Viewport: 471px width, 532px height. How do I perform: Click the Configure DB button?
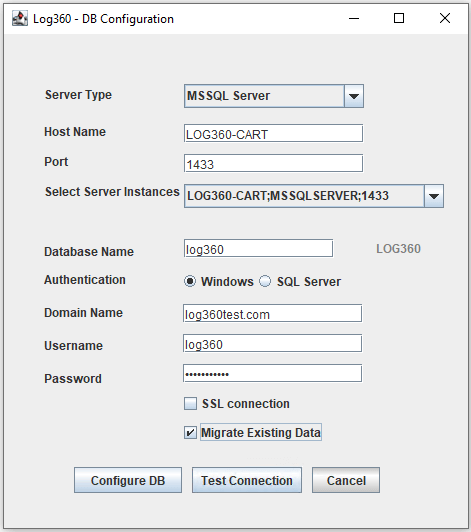pyautogui.click(x=128, y=480)
